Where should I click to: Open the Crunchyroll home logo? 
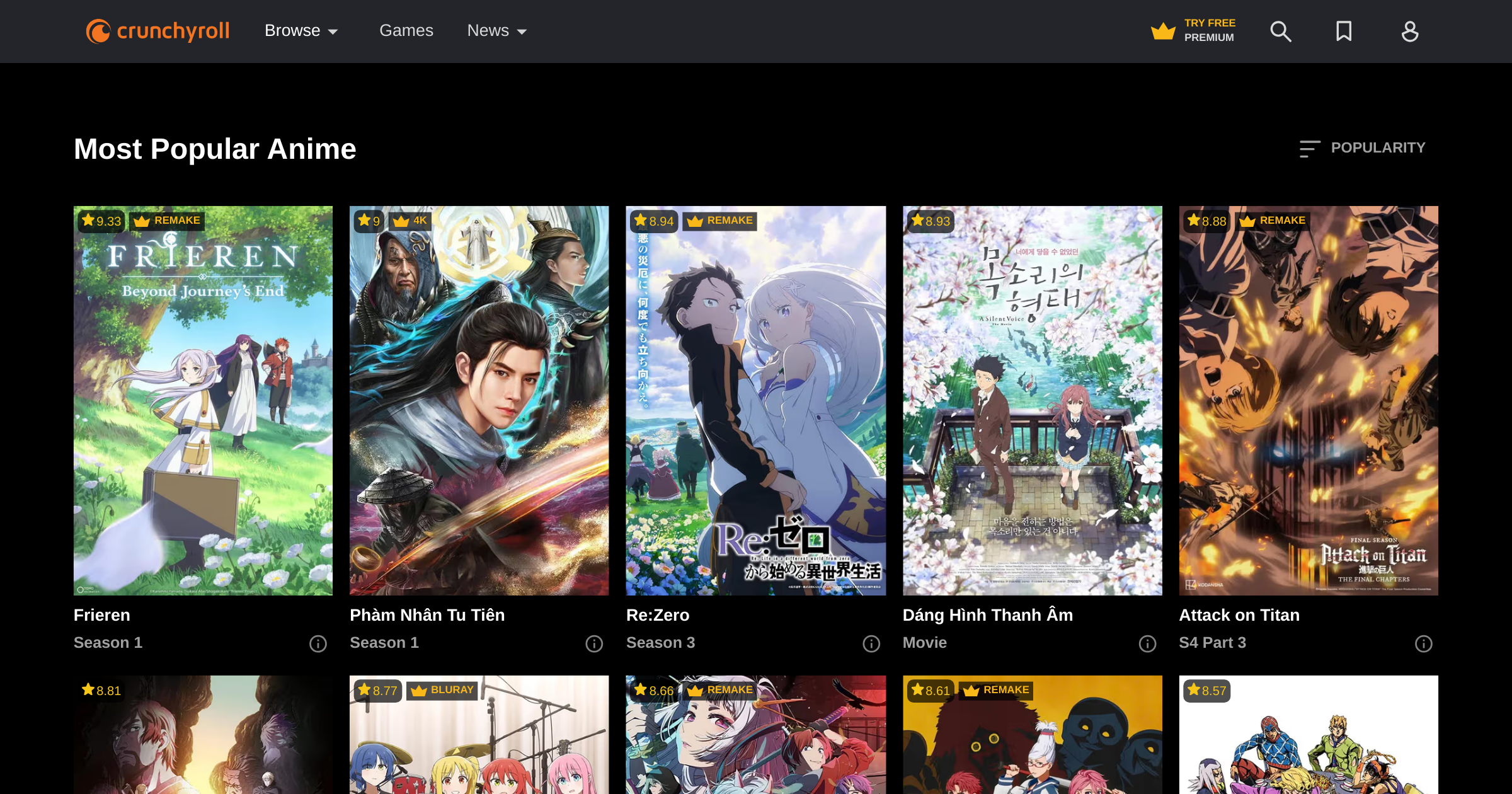tap(157, 31)
